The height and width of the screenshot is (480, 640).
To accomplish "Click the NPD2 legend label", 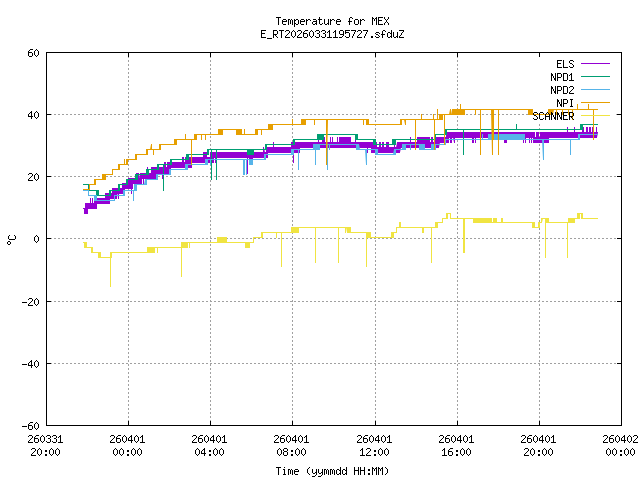I will (x=562, y=90).
